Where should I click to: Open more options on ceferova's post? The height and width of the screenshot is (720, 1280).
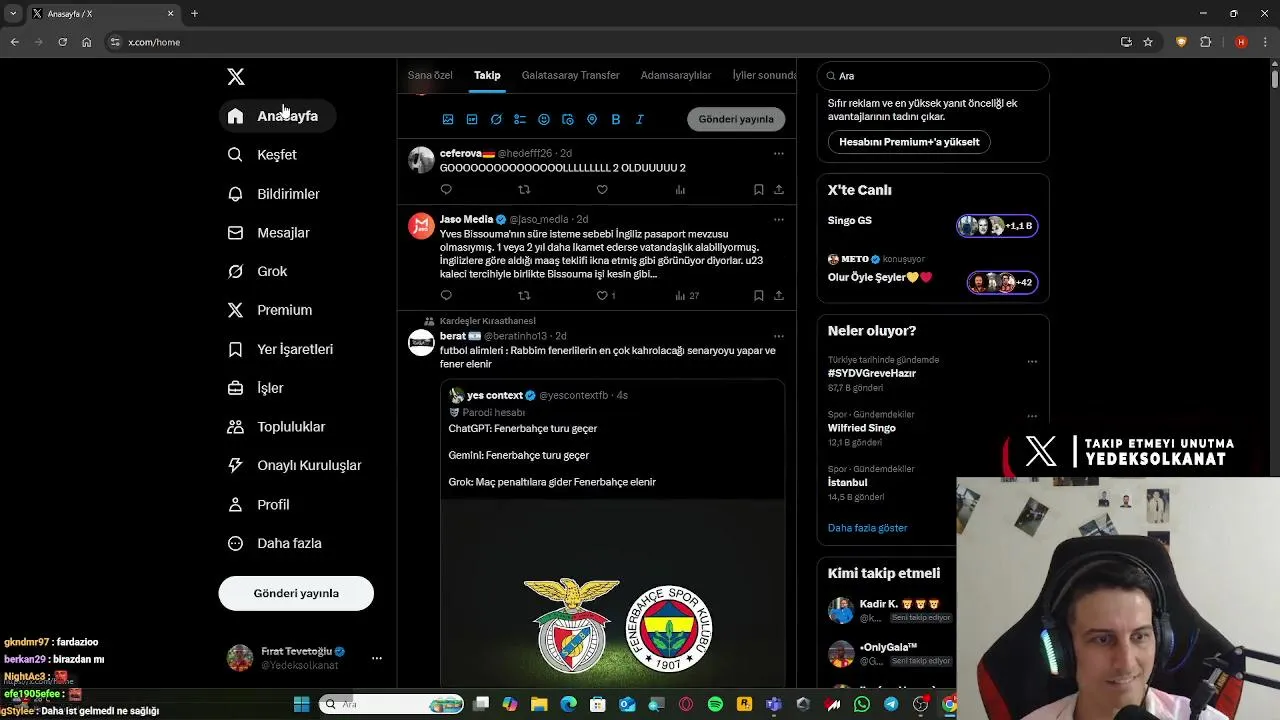pos(779,154)
